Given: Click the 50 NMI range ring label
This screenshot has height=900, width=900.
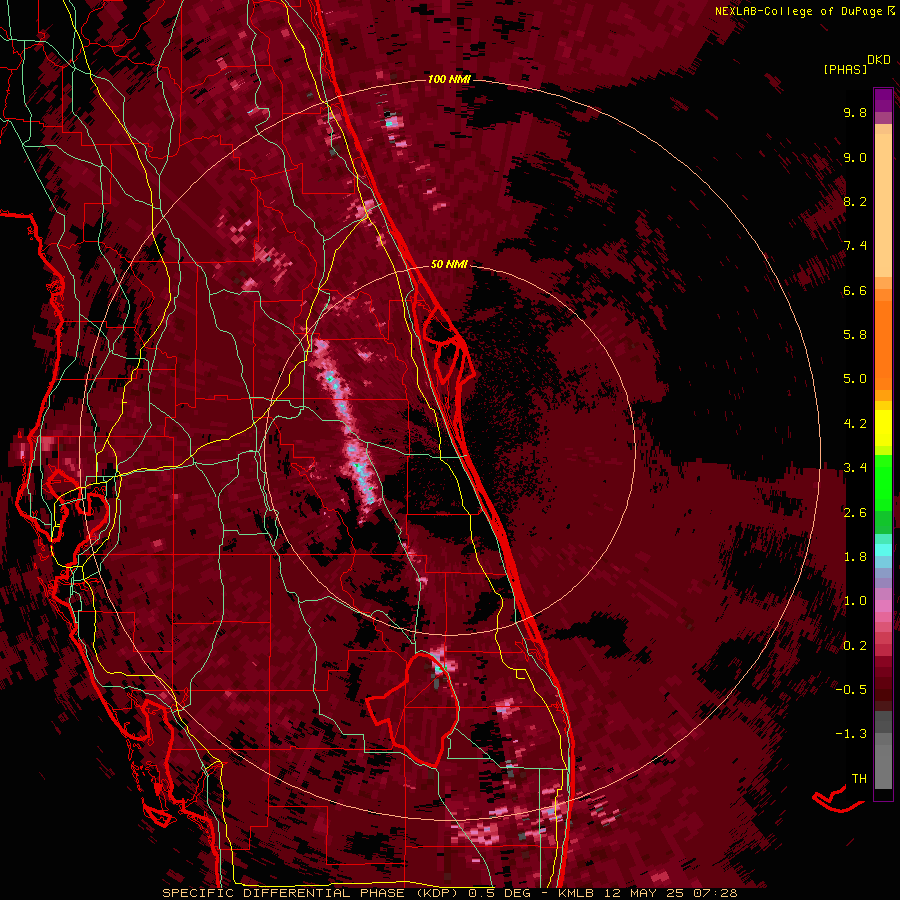Looking at the screenshot, I should tap(449, 264).
